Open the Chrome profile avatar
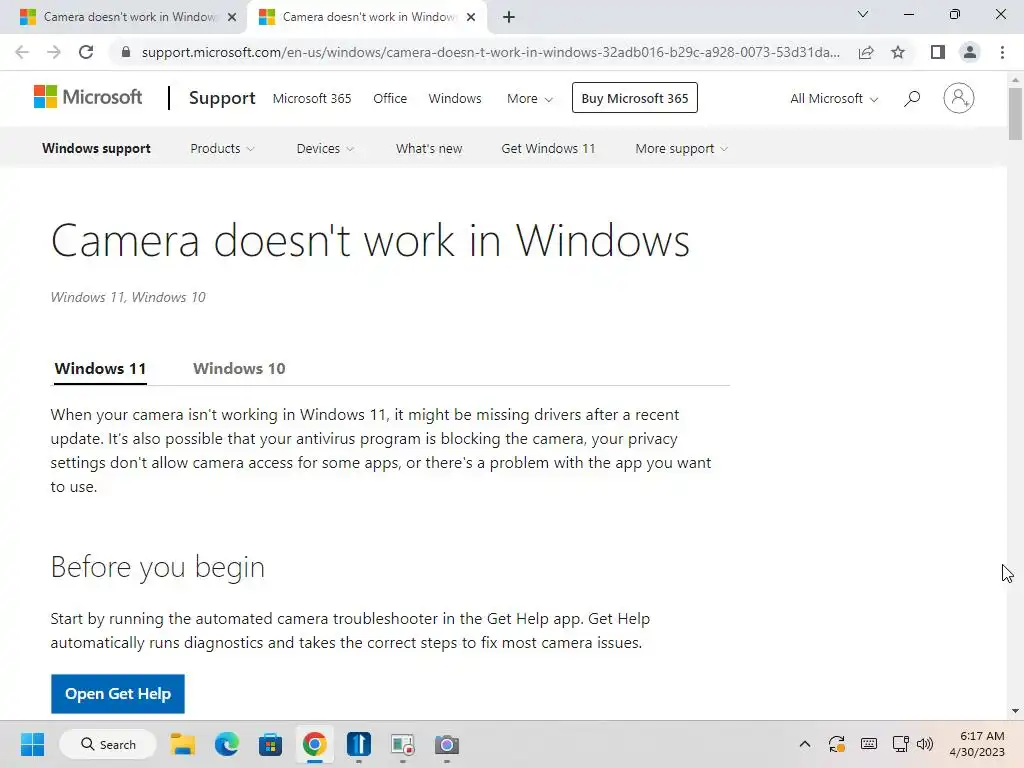This screenshot has width=1024, height=768. (970, 52)
